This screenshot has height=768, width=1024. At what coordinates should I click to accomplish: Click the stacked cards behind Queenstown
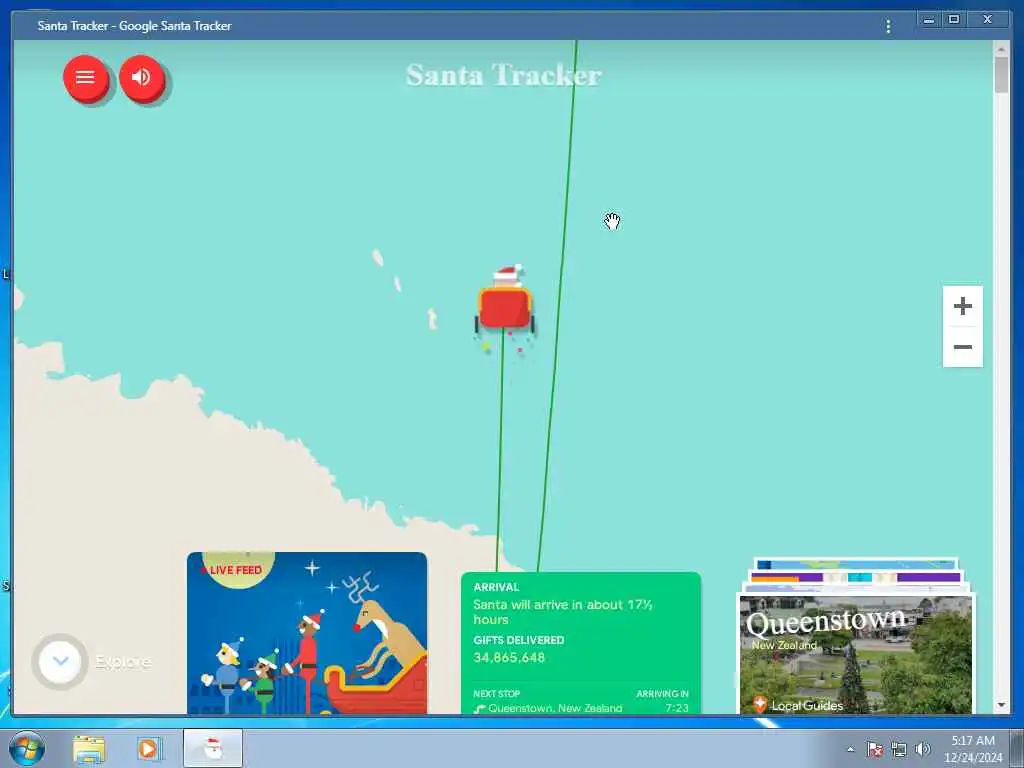pyautogui.click(x=856, y=575)
